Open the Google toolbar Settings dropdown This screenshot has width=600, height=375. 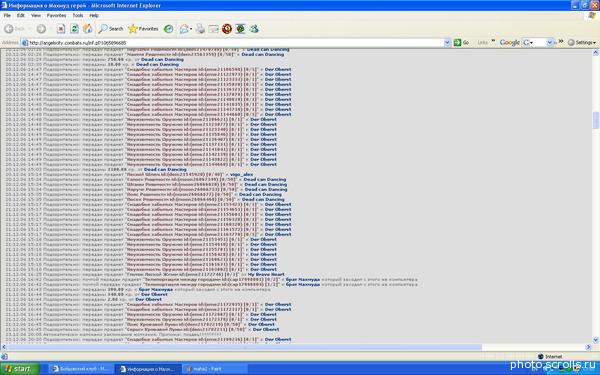582,42
